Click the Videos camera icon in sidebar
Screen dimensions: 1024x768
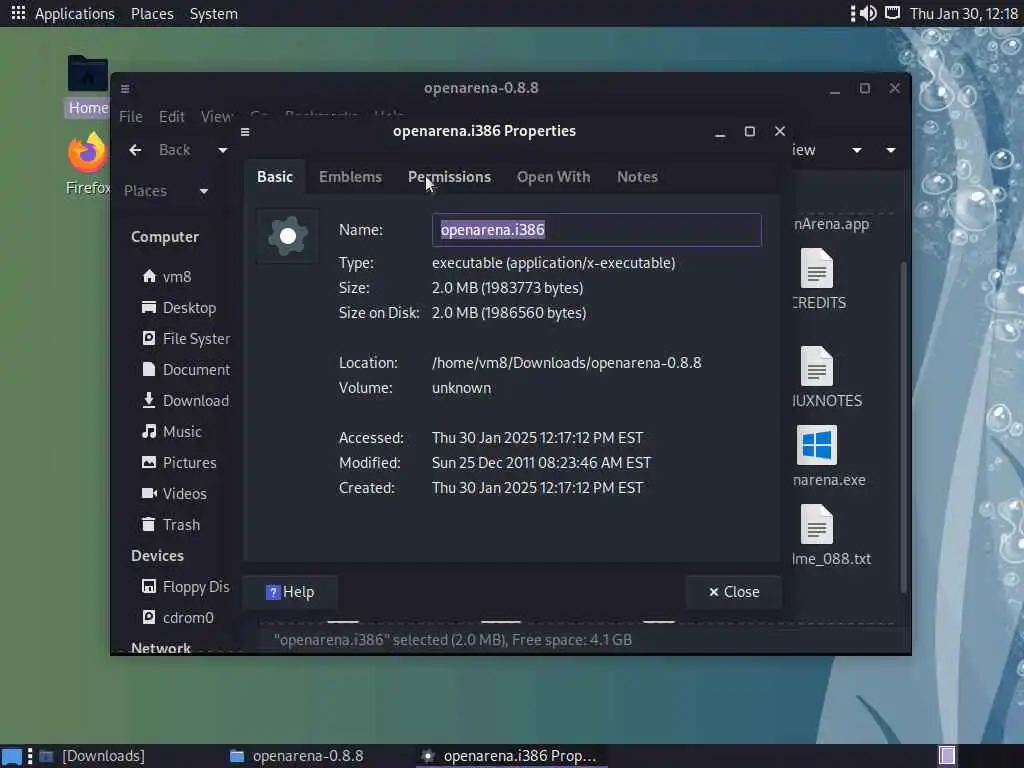pos(149,493)
